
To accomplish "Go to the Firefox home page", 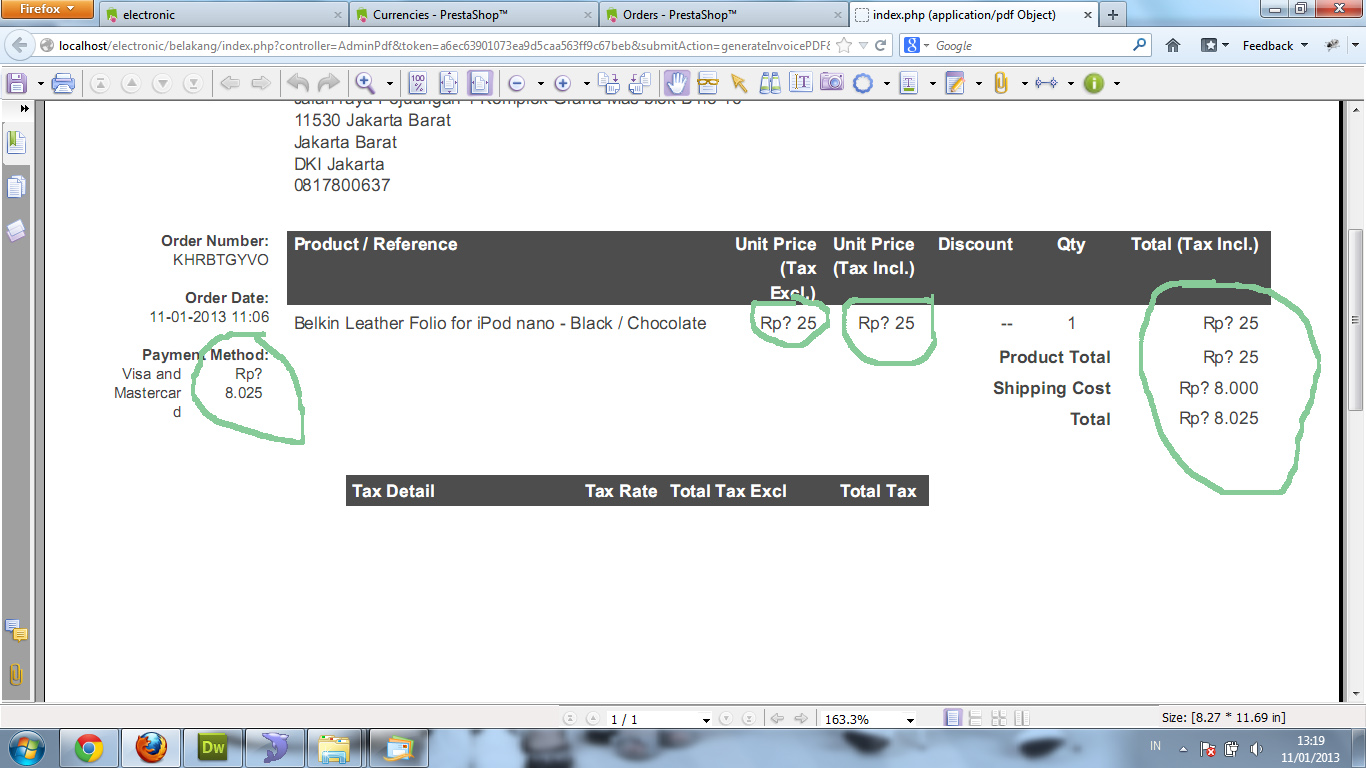I will pyautogui.click(x=1174, y=45).
